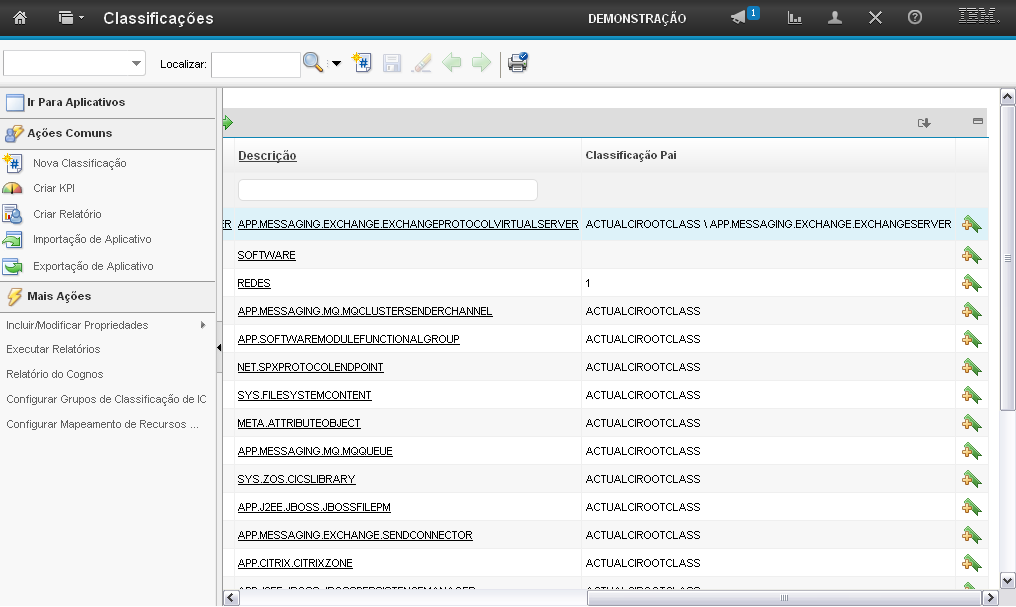
Task: Open the REDES classification link
Action: (x=254, y=283)
